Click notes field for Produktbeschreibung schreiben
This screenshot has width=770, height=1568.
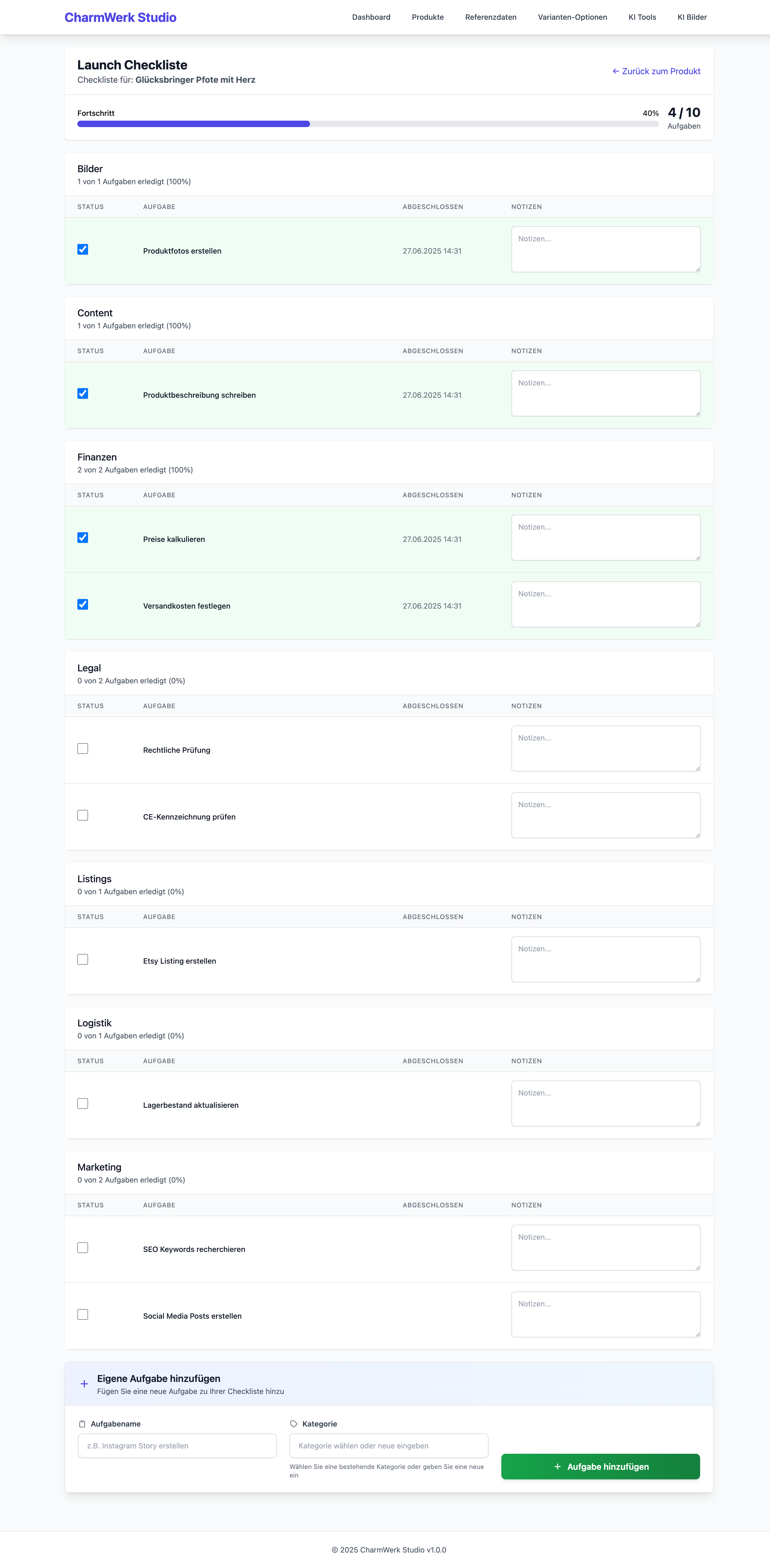(x=606, y=394)
